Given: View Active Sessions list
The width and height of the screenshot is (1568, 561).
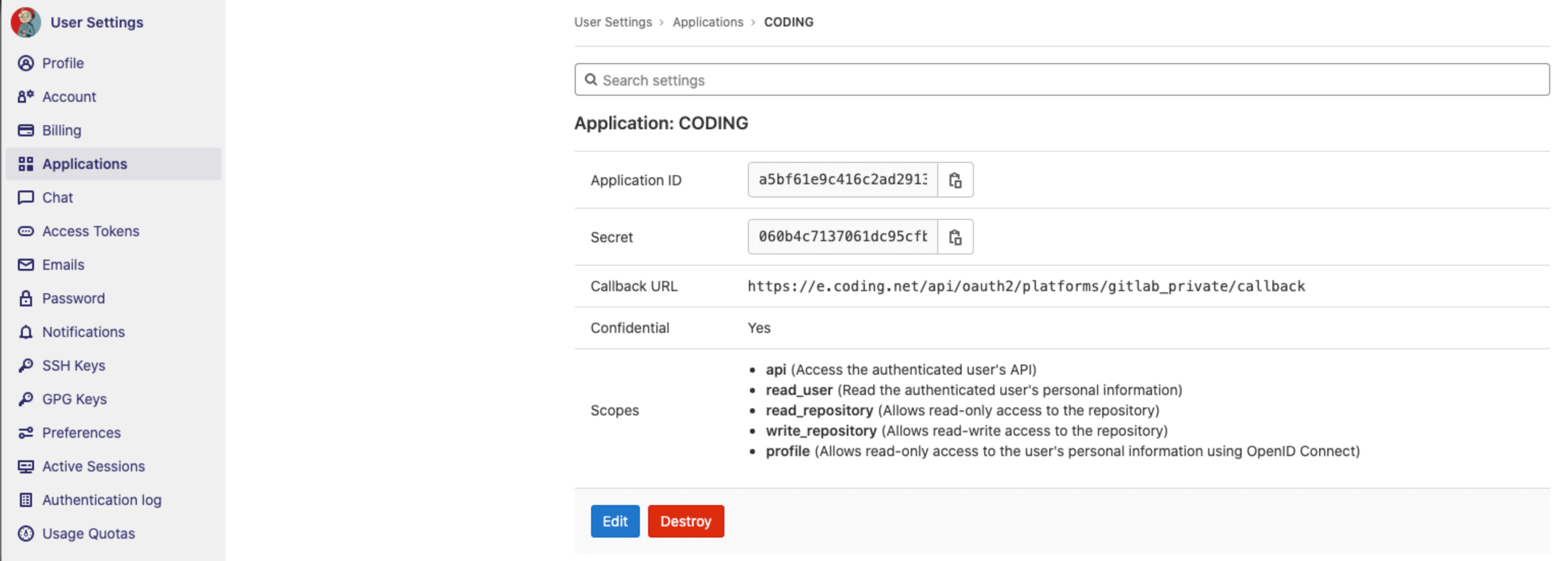Looking at the screenshot, I should pyautogui.click(x=93, y=466).
